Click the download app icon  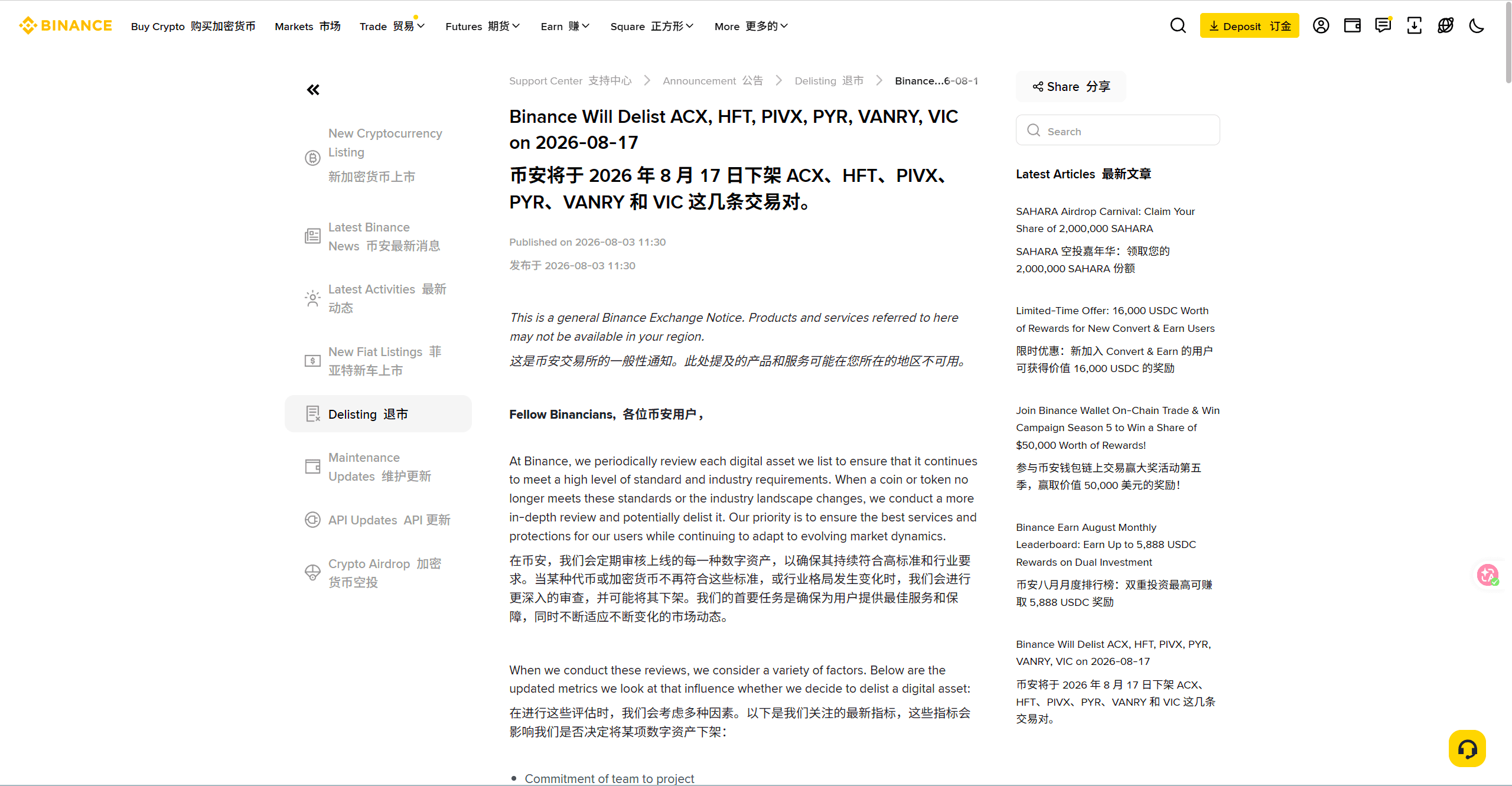(1414, 25)
